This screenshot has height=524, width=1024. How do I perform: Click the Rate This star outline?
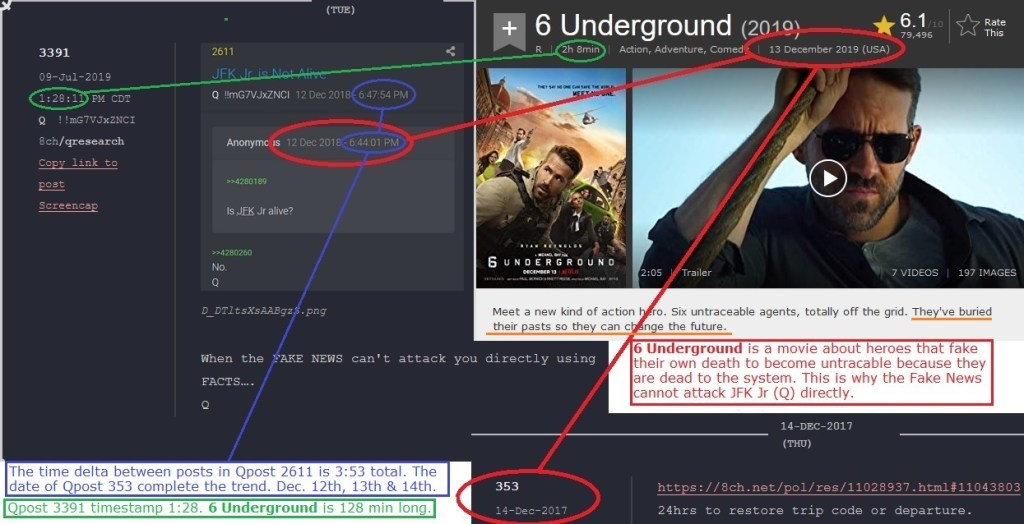(968, 27)
